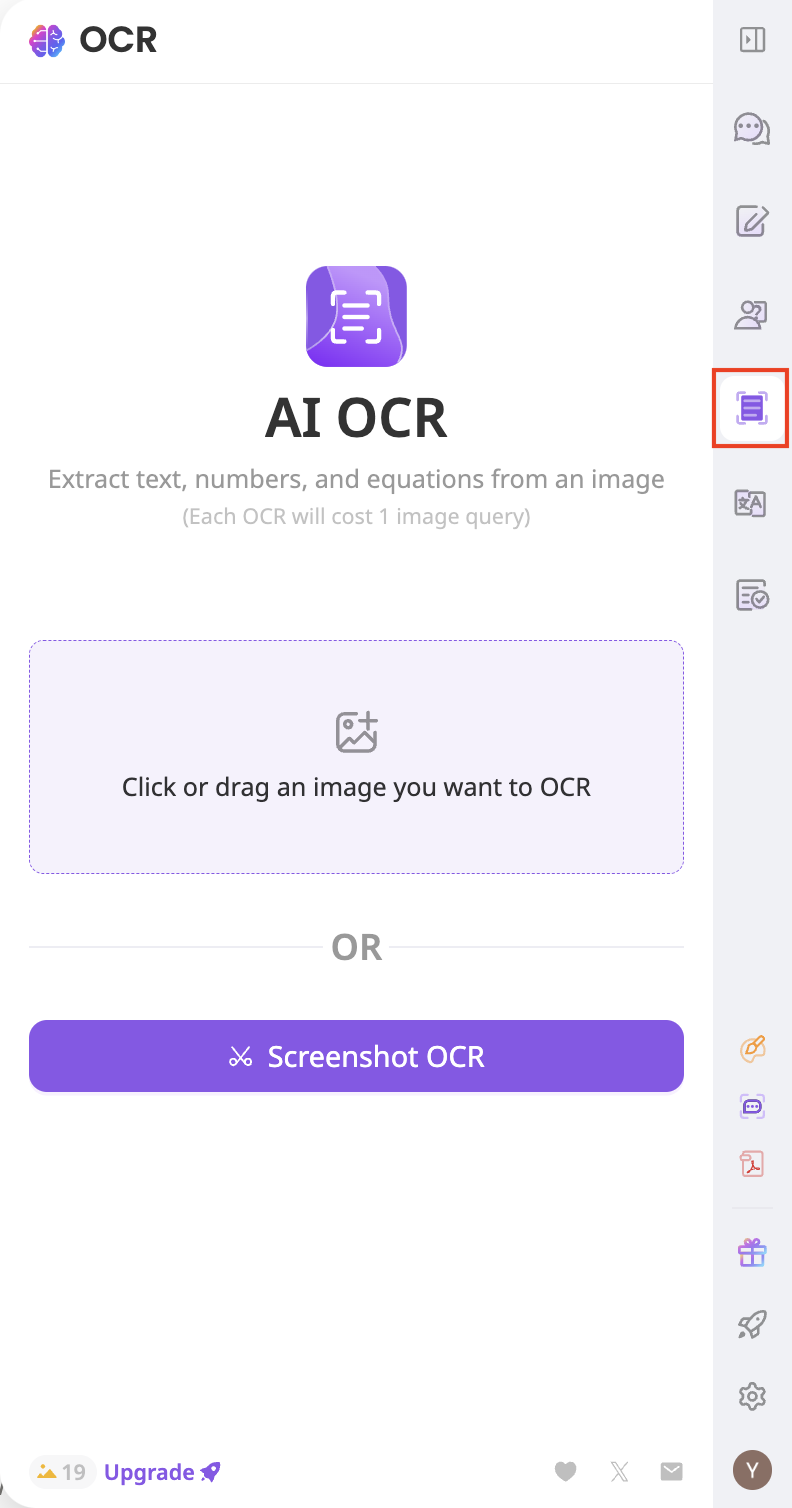Click the image upload drop zone
This screenshot has width=792, height=1508.
[x=356, y=756]
